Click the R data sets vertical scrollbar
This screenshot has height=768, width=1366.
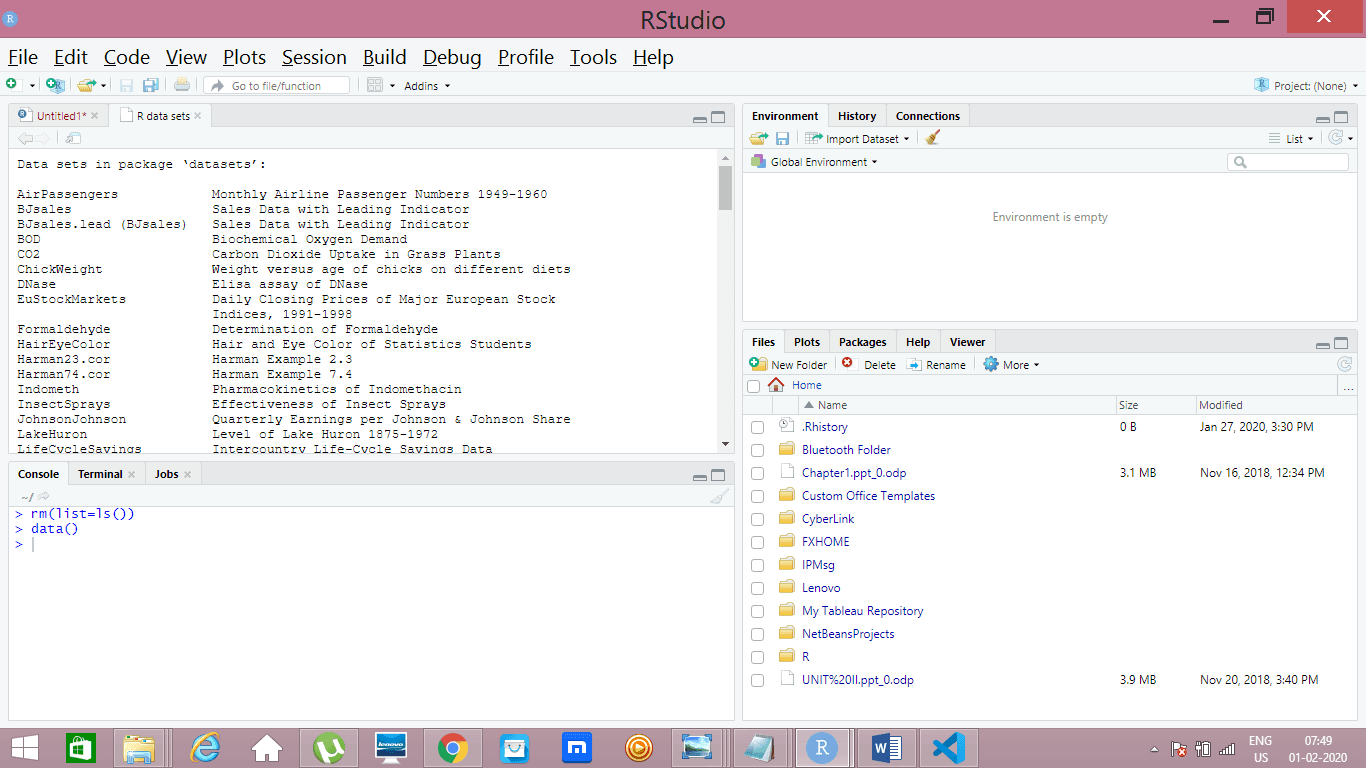coord(725,188)
